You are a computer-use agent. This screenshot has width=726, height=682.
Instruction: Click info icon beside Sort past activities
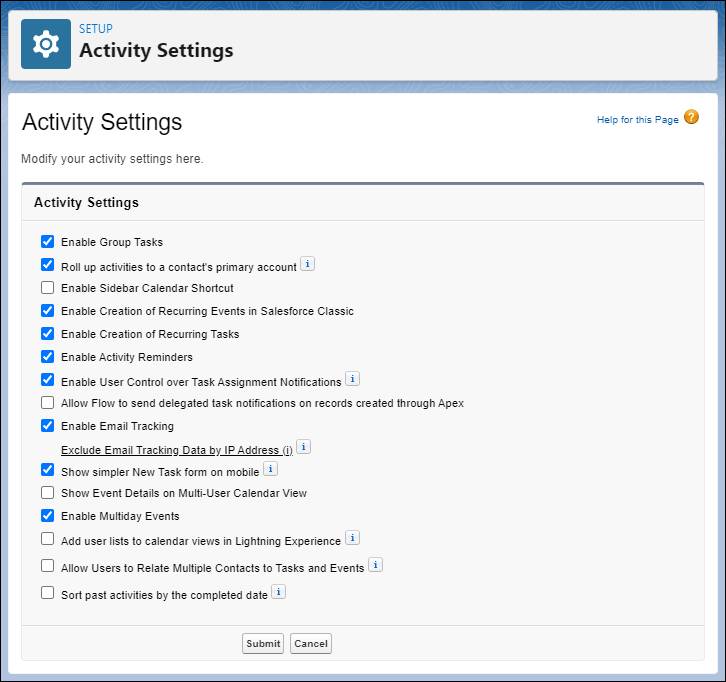(x=278, y=592)
